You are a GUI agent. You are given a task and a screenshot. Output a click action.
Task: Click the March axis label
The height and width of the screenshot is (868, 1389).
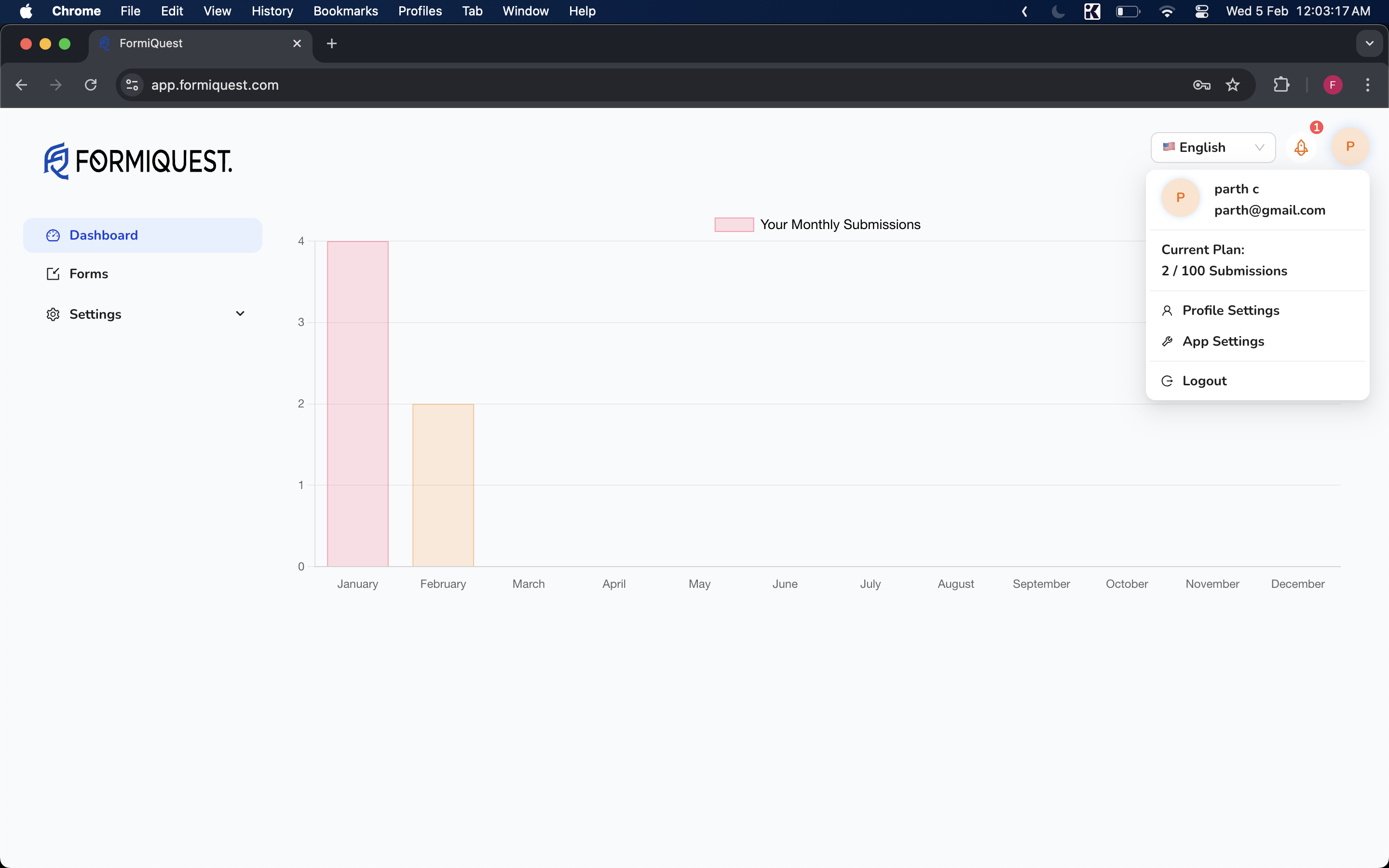[x=528, y=584]
